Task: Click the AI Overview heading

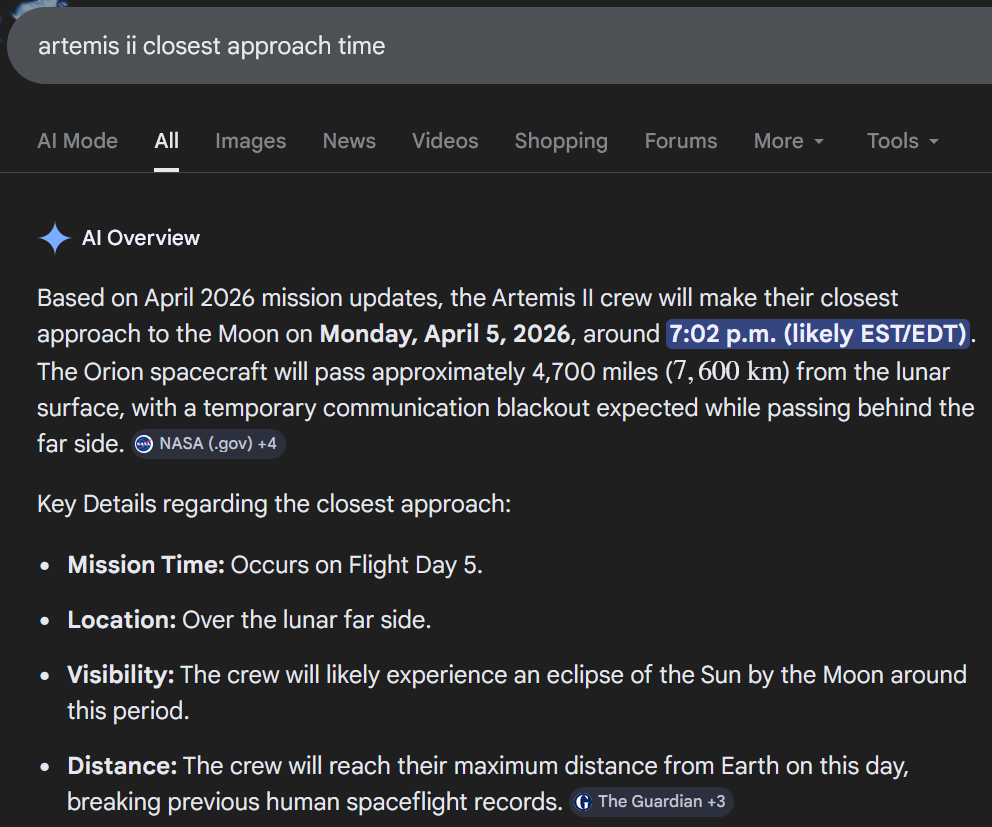Action: pos(140,238)
